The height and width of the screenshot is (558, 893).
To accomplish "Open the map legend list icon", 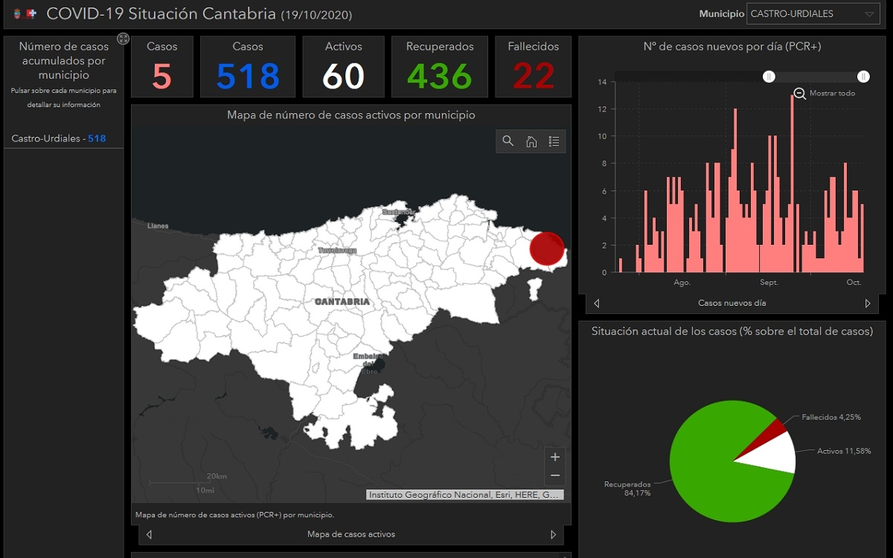I will click(x=554, y=141).
